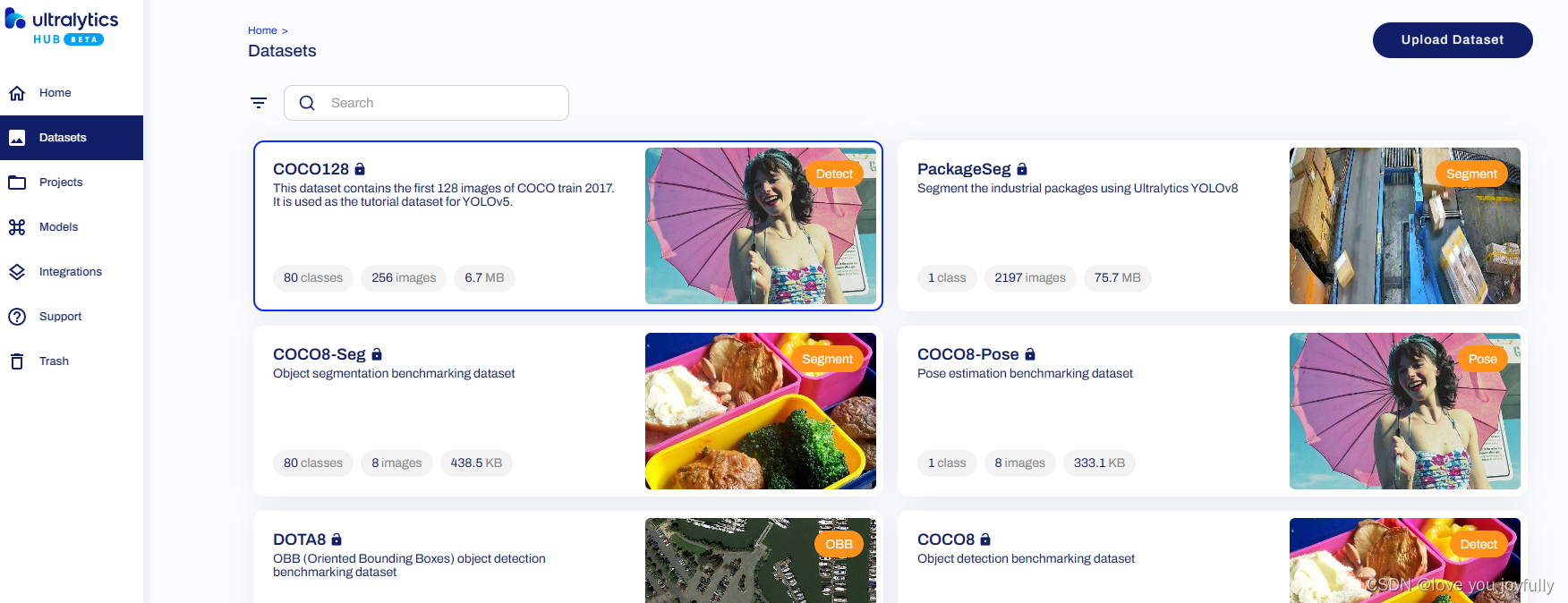The image size is (1568, 603).
Task: Open the filter options icon beside search
Action: (259, 103)
